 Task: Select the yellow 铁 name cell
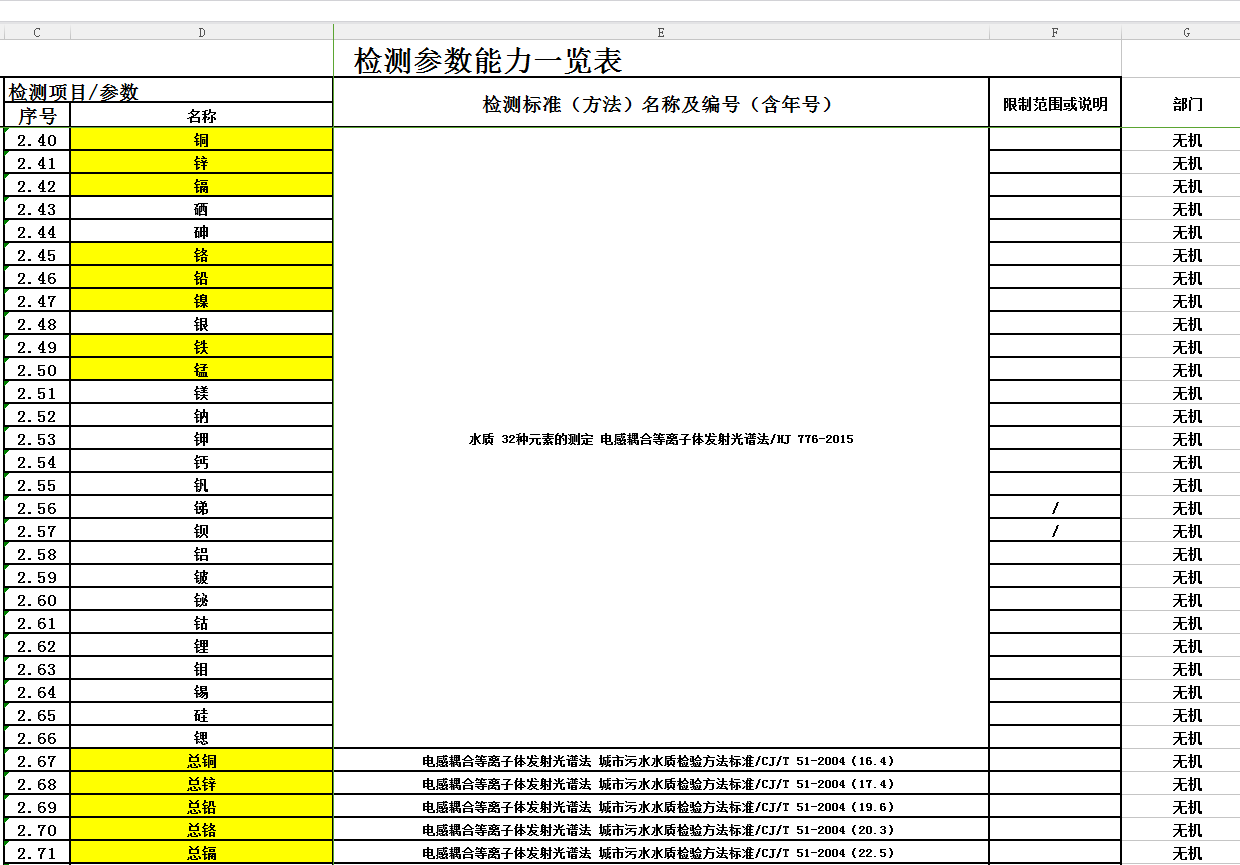coord(202,346)
